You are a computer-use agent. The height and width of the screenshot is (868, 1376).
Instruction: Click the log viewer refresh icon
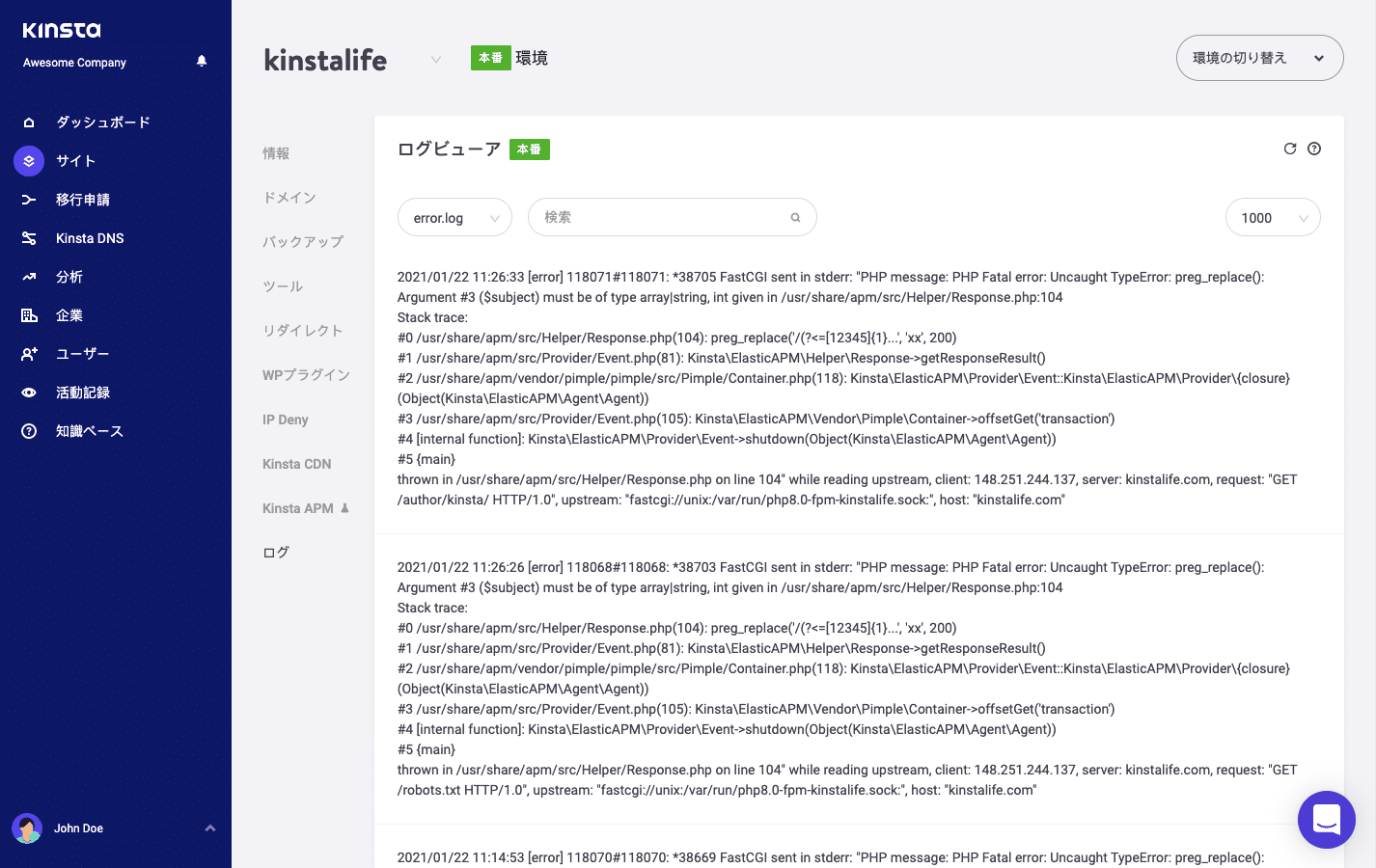[x=1289, y=149]
